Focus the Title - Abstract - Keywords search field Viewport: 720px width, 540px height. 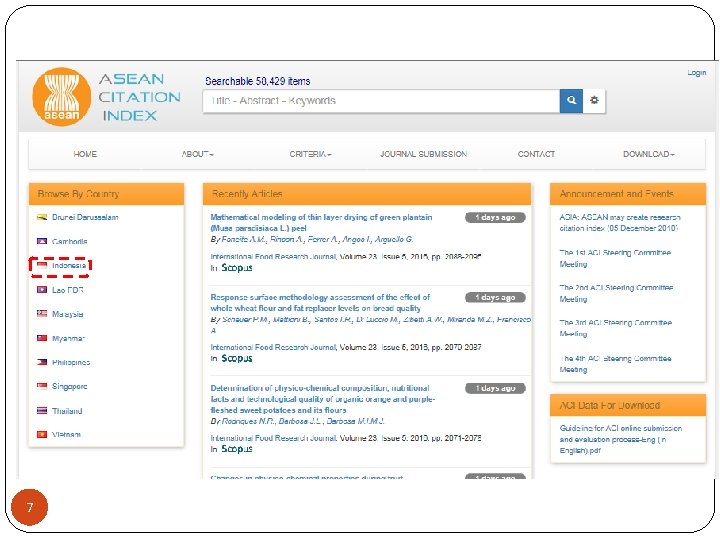[381, 101]
